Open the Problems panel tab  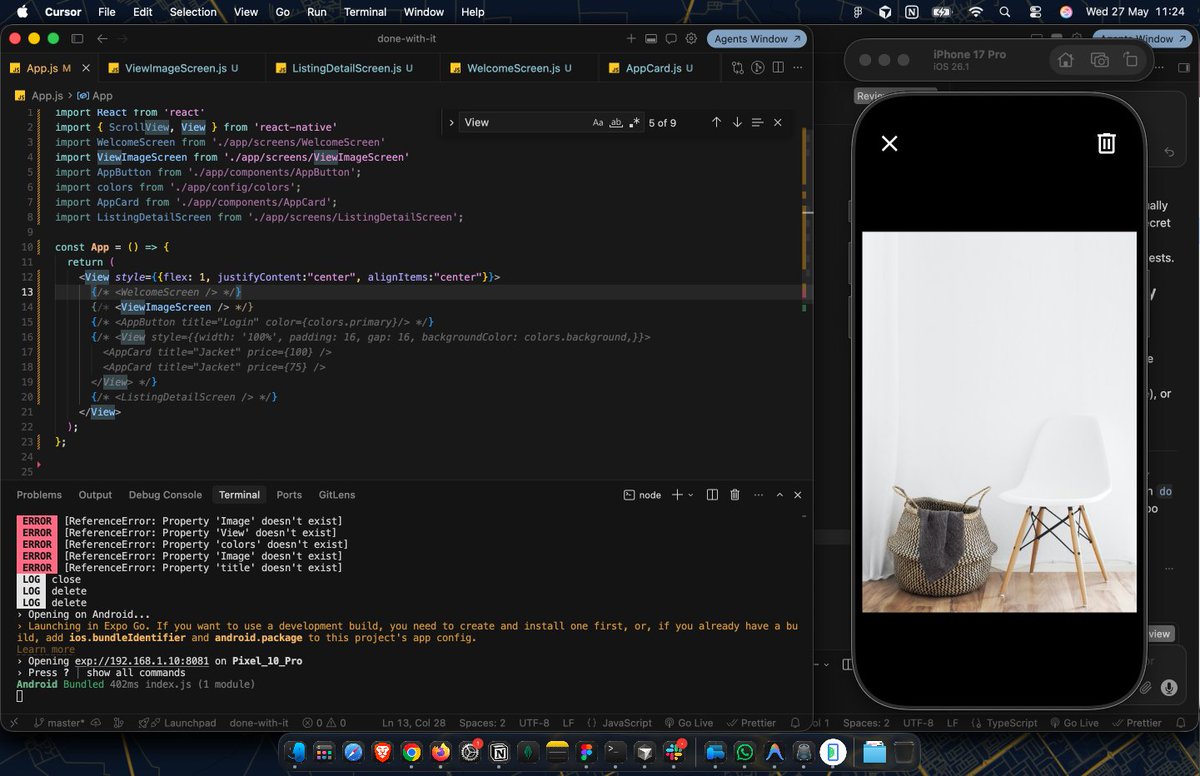coord(39,495)
